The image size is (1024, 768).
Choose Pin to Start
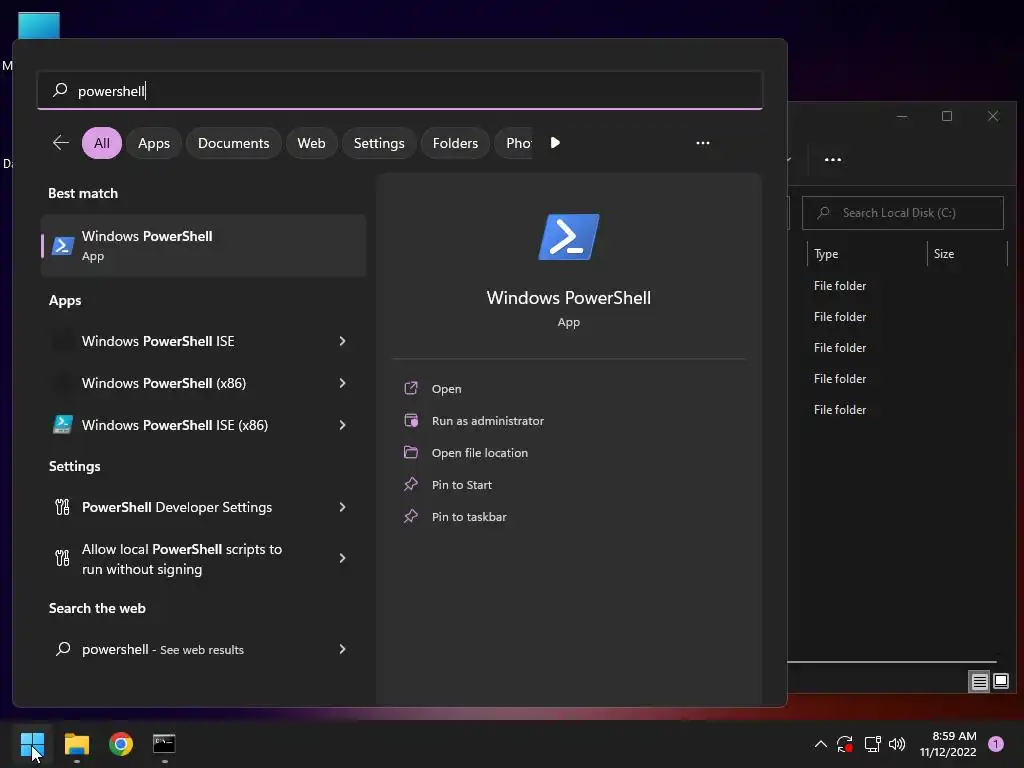(462, 485)
